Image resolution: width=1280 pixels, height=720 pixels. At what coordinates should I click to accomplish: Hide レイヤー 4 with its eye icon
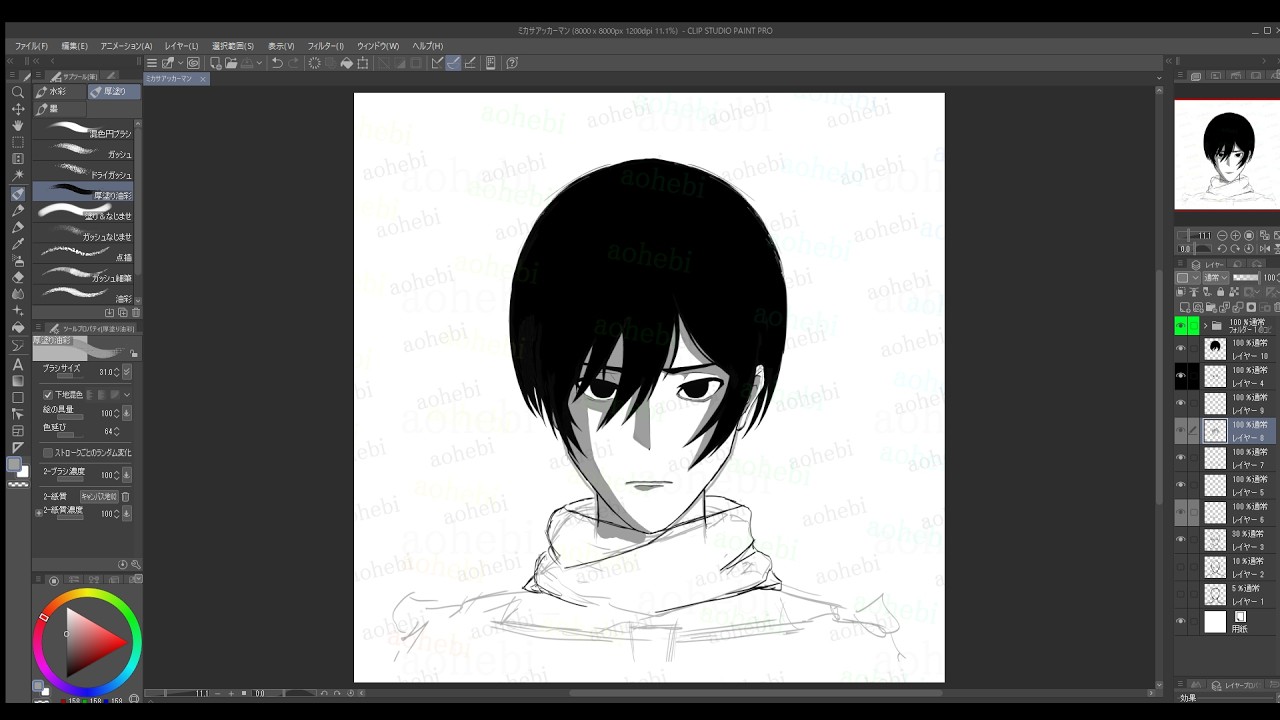coord(1180,376)
